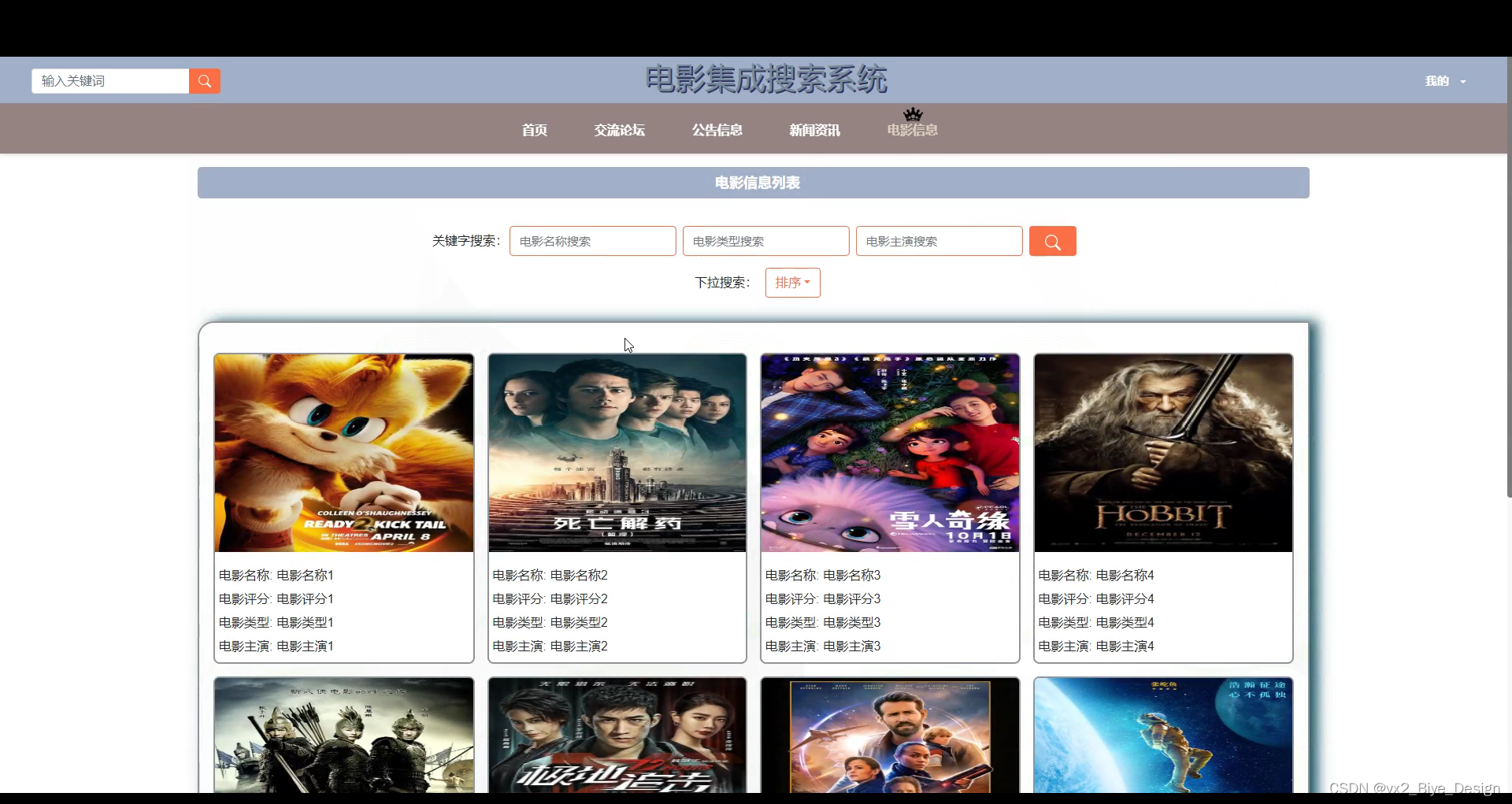Expand the 我的 user menu
Image resolution: width=1512 pixels, height=804 pixels.
(1445, 81)
